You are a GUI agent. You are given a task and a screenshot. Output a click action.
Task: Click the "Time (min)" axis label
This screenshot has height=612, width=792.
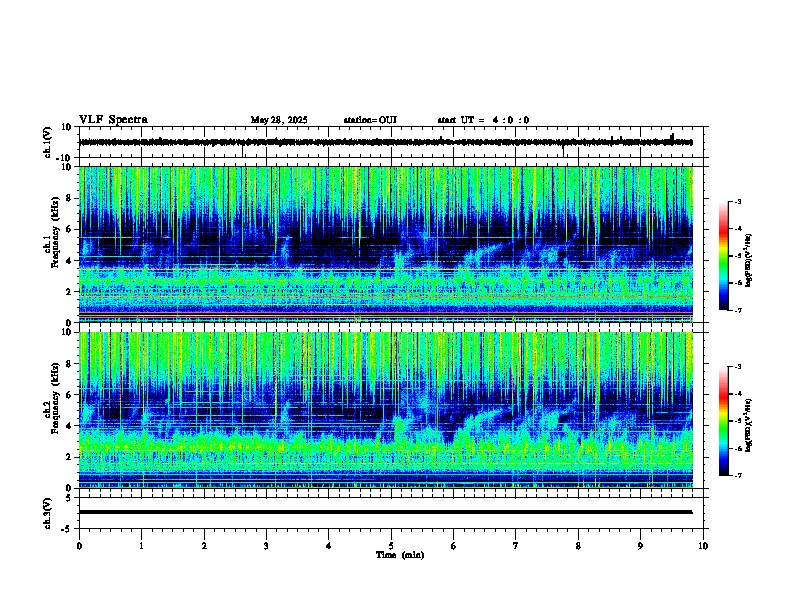(x=400, y=555)
